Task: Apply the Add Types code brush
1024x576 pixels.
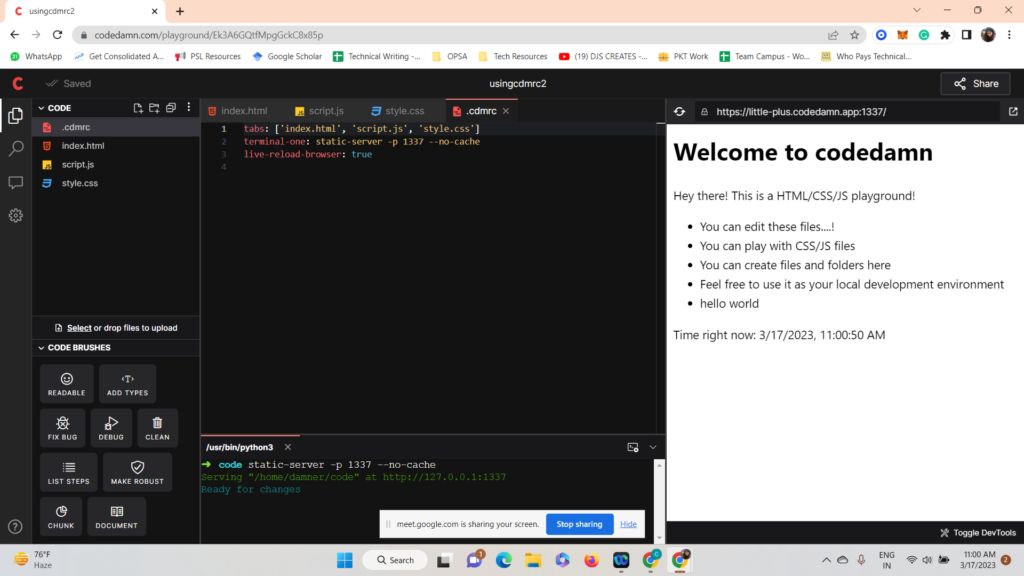Action: coord(127,384)
